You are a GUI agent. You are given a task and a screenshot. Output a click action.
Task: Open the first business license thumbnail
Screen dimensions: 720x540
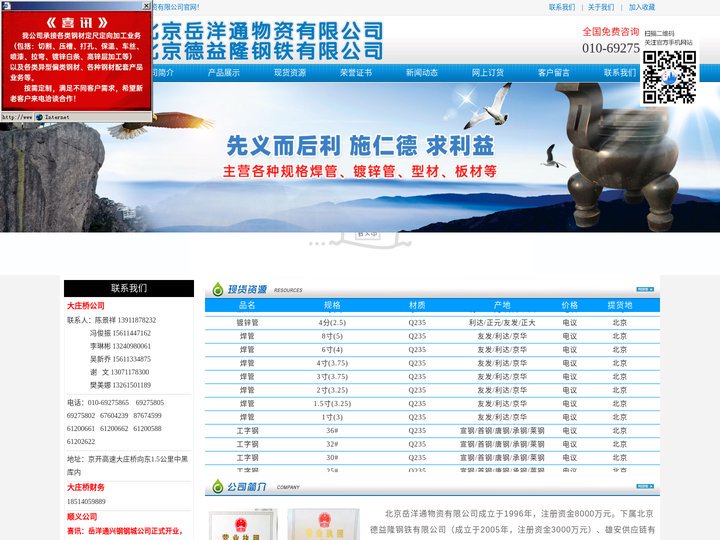243,524
